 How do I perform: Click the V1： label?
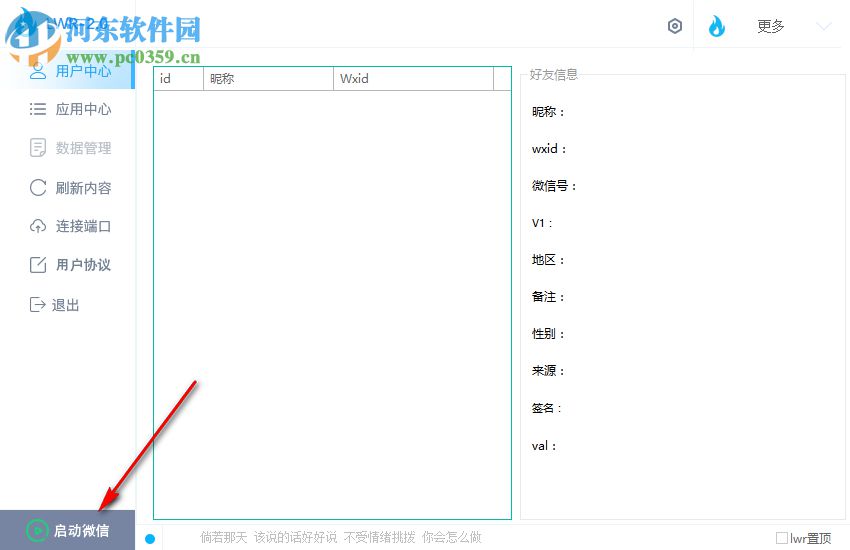(542, 223)
